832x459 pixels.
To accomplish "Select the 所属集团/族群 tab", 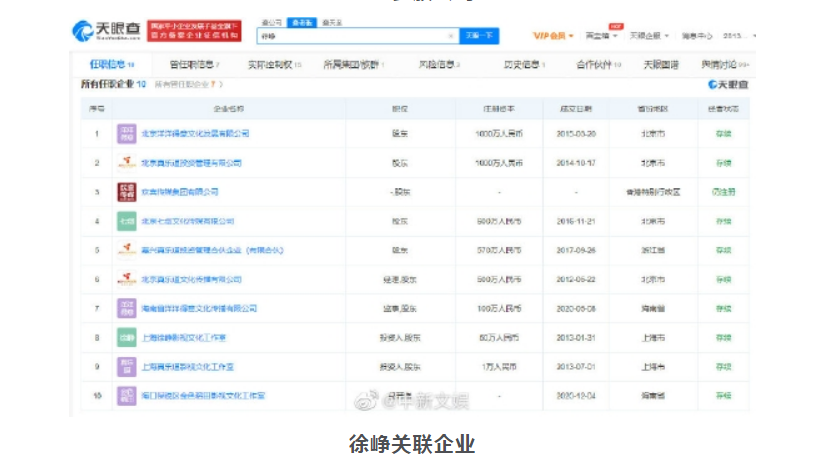I will pyautogui.click(x=353, y=65).
